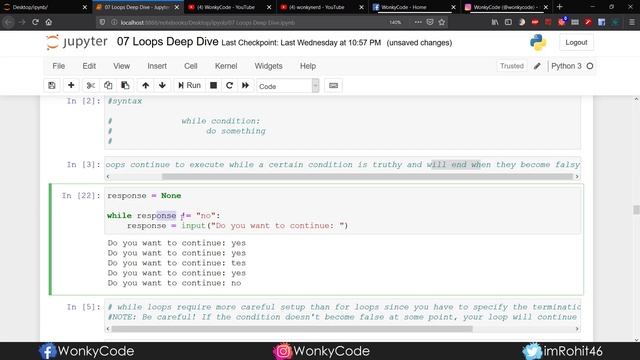Viewport: 640px width, 360px height.
Task: Open the Widgets menu
Action: pos(268,66)
